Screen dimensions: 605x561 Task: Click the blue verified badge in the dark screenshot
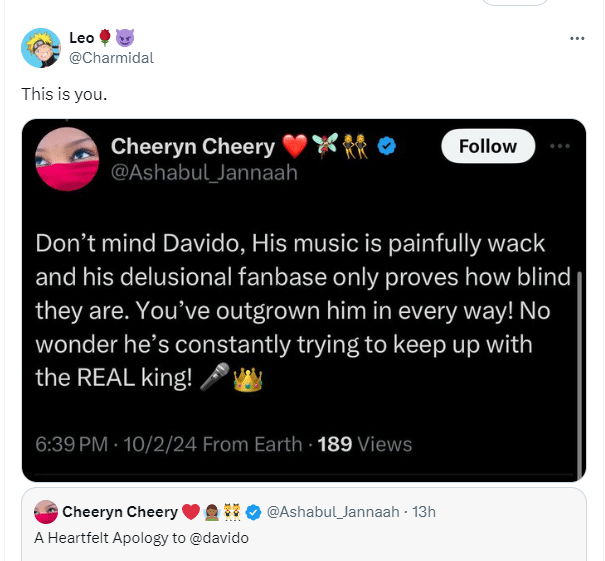tap(386, 147)
